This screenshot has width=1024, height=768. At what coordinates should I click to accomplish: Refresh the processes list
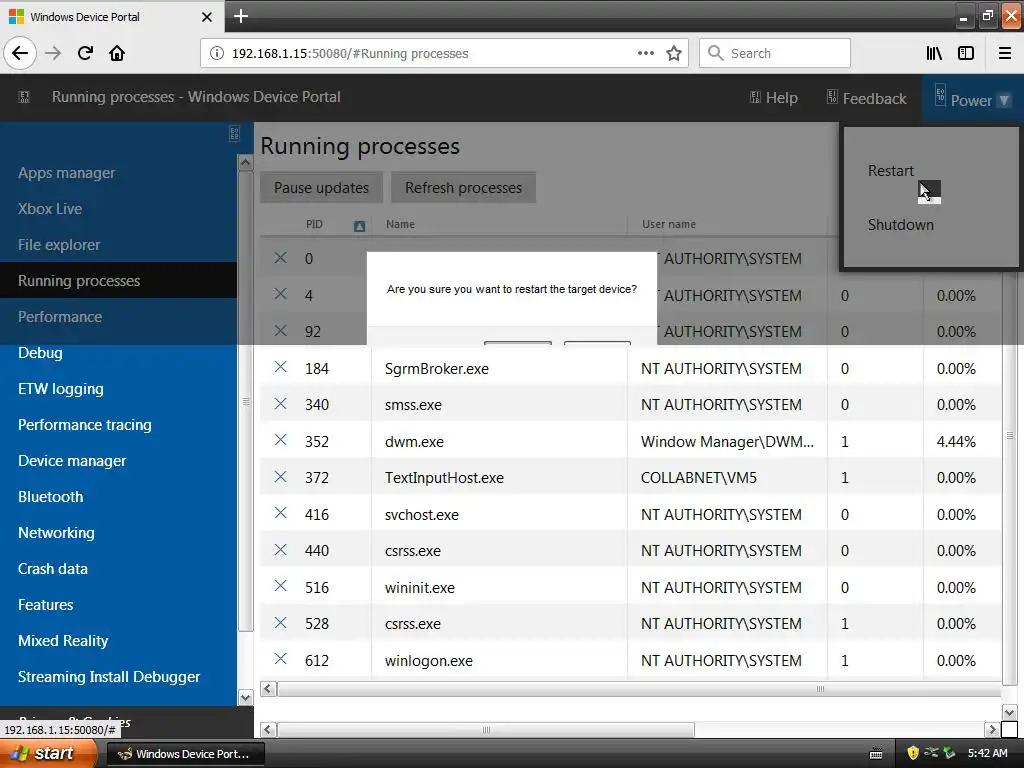(x=464, y=188)
